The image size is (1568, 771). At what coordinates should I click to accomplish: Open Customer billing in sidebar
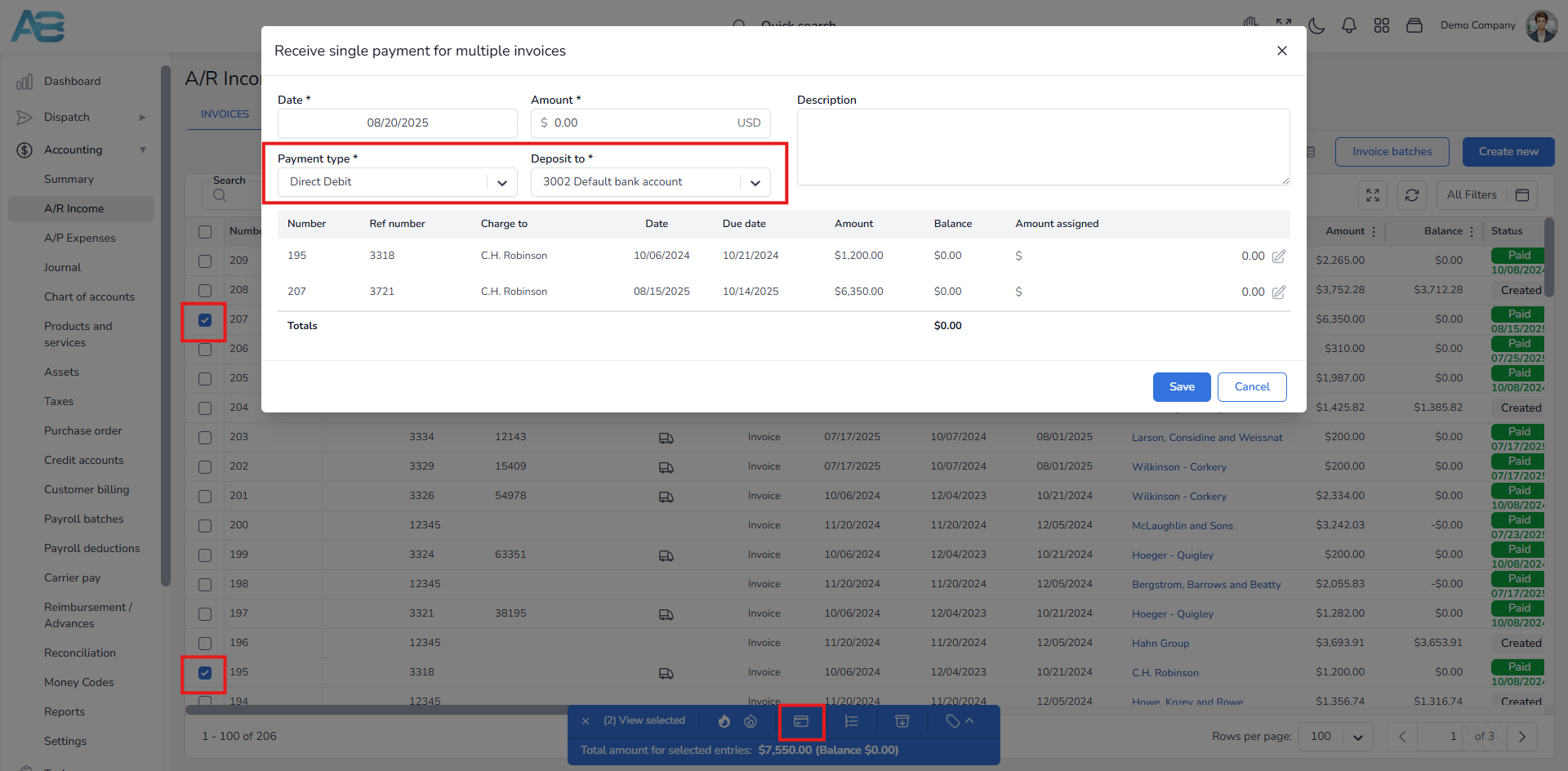point(87,489)
